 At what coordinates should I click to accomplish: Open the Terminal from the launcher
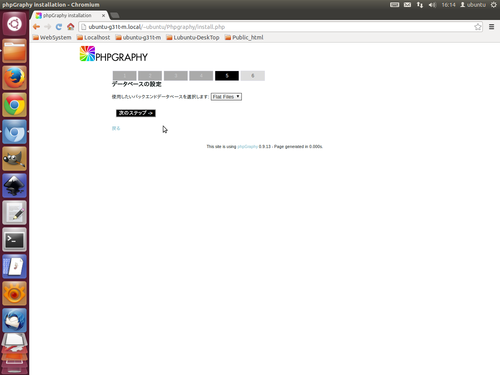(14, 240)
